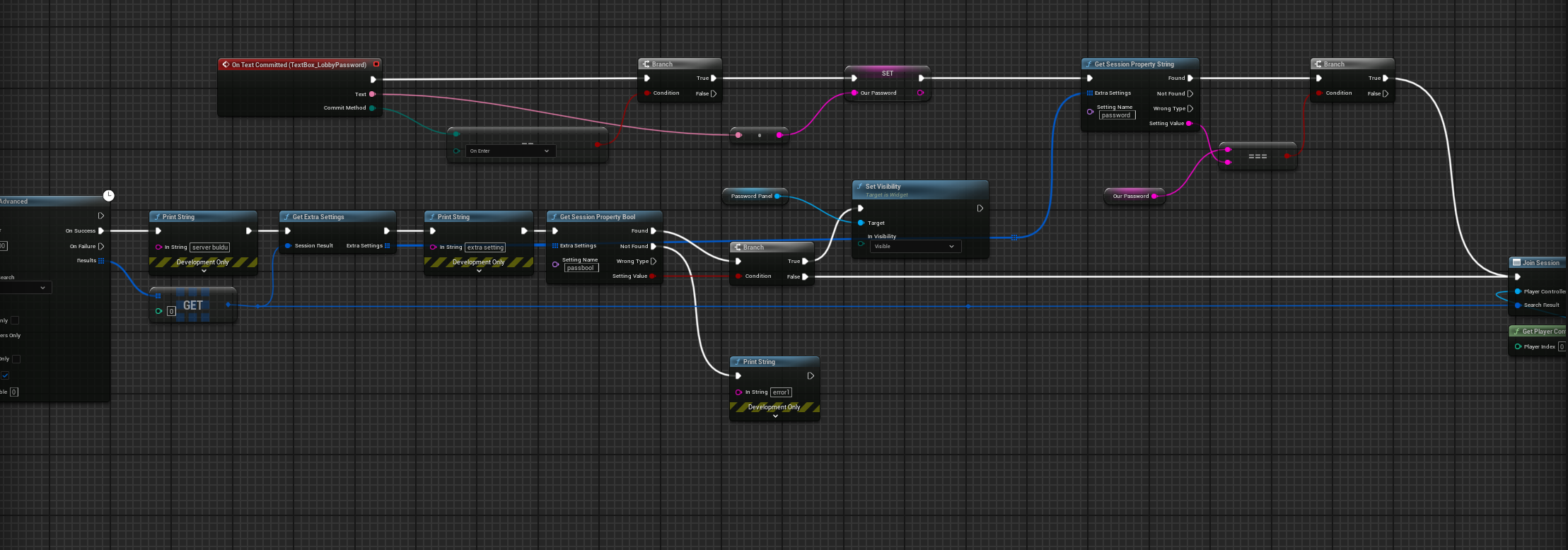The width and height of the screenshot is (1568, 550).
Task: Click True pin on Branch beside On Text Committed
Action: [714, 78]
